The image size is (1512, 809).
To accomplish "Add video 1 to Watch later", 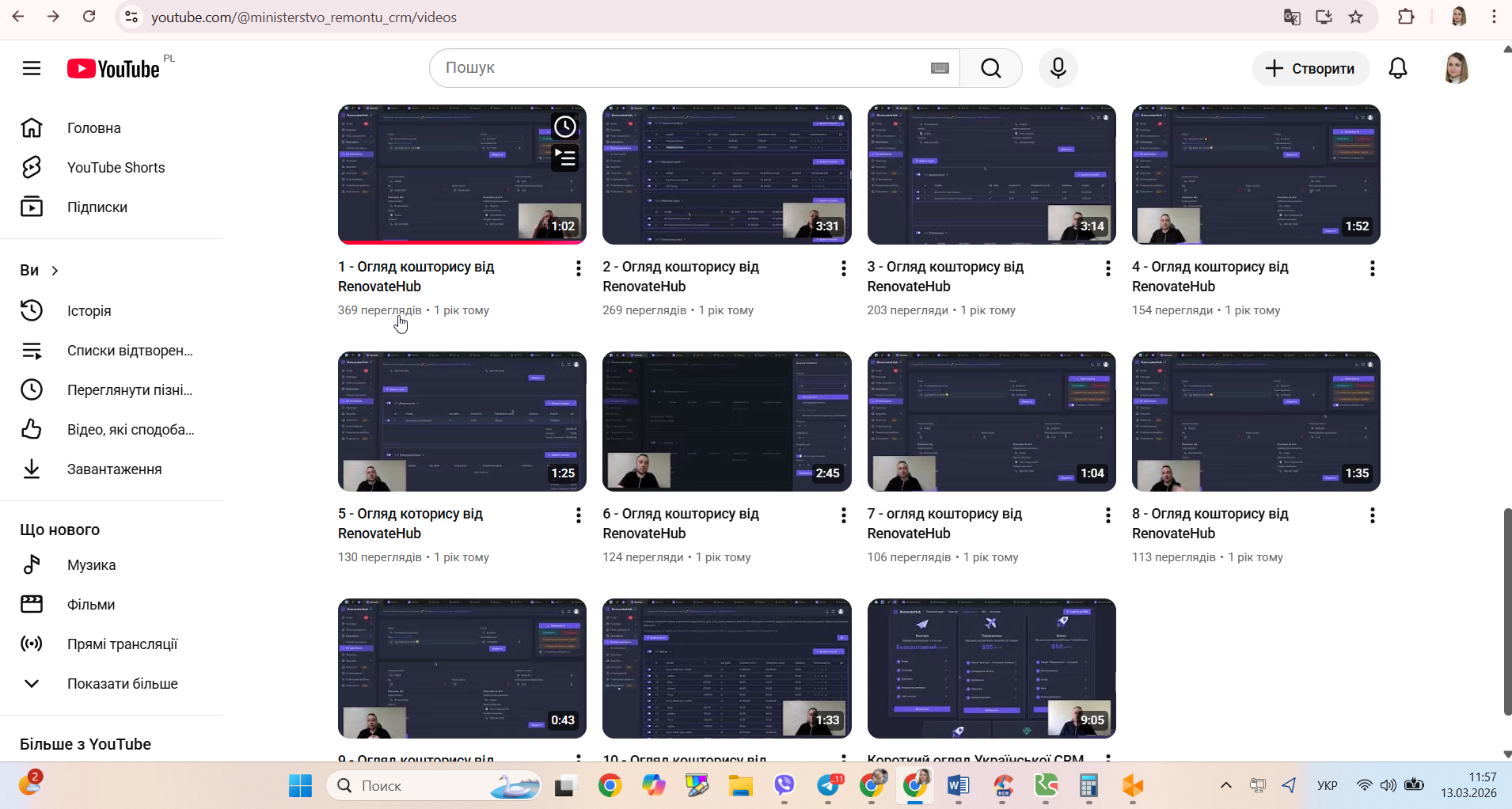I will pos(564,127).
